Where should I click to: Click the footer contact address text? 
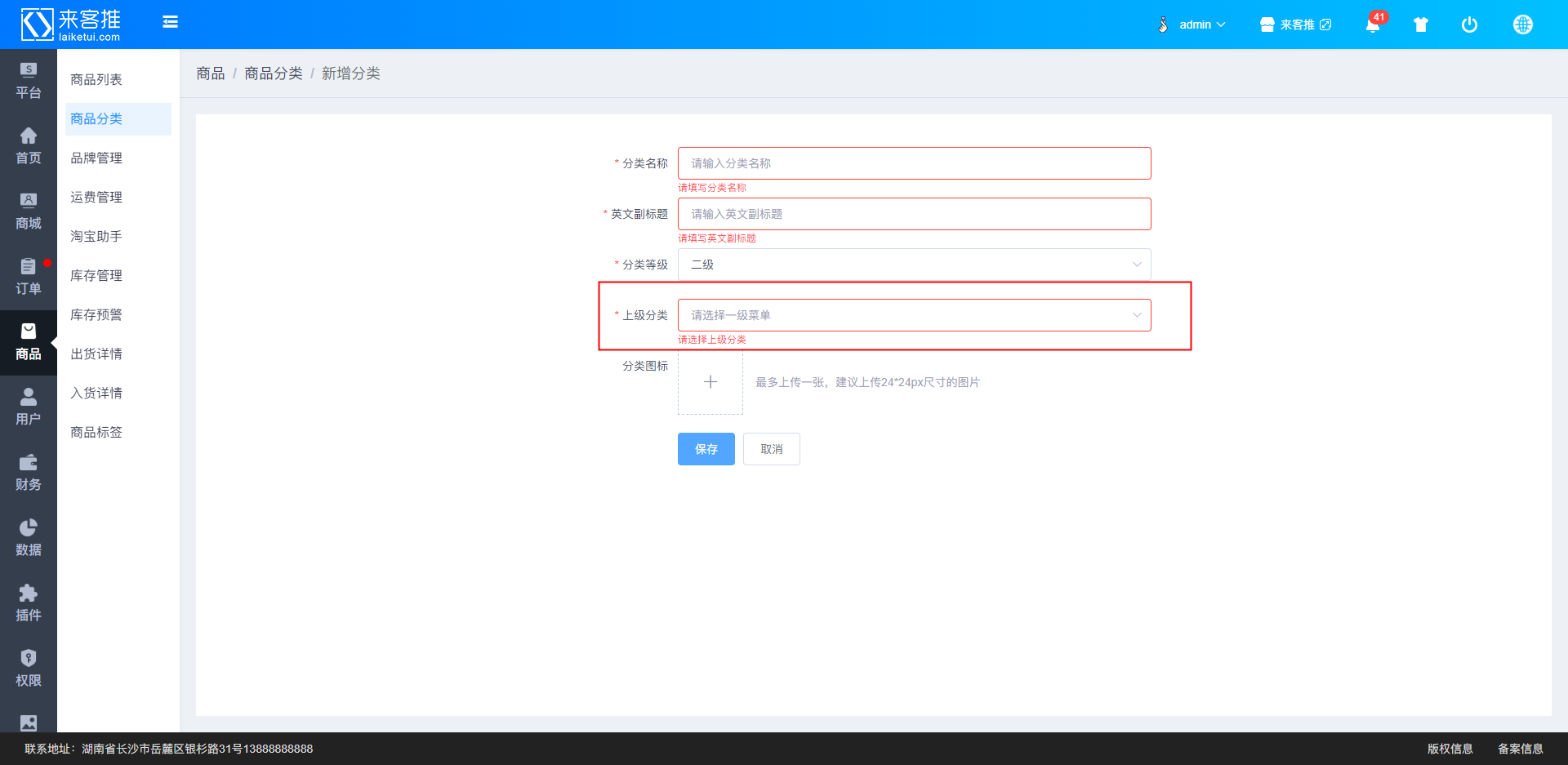169,749
